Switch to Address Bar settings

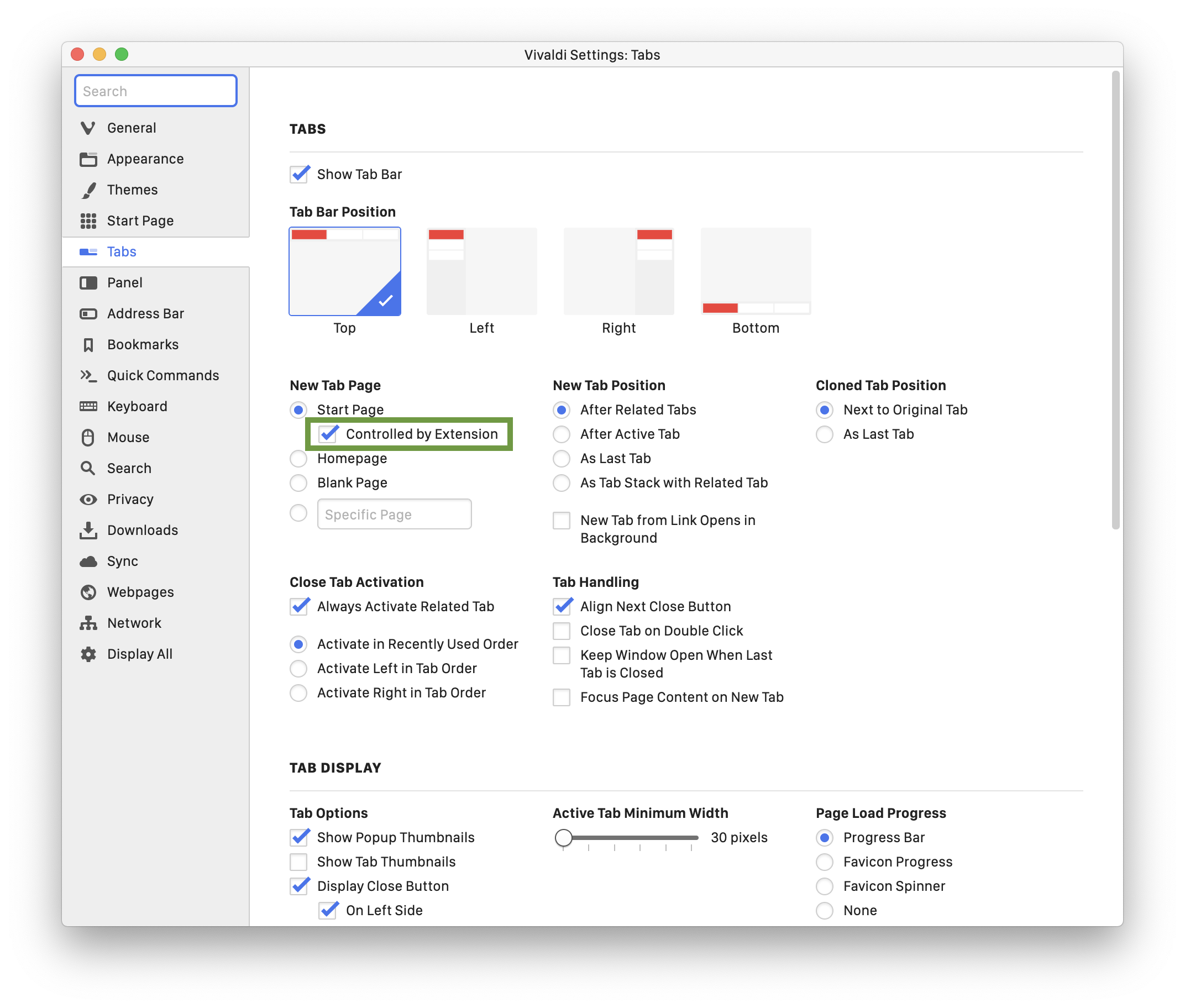155,314
